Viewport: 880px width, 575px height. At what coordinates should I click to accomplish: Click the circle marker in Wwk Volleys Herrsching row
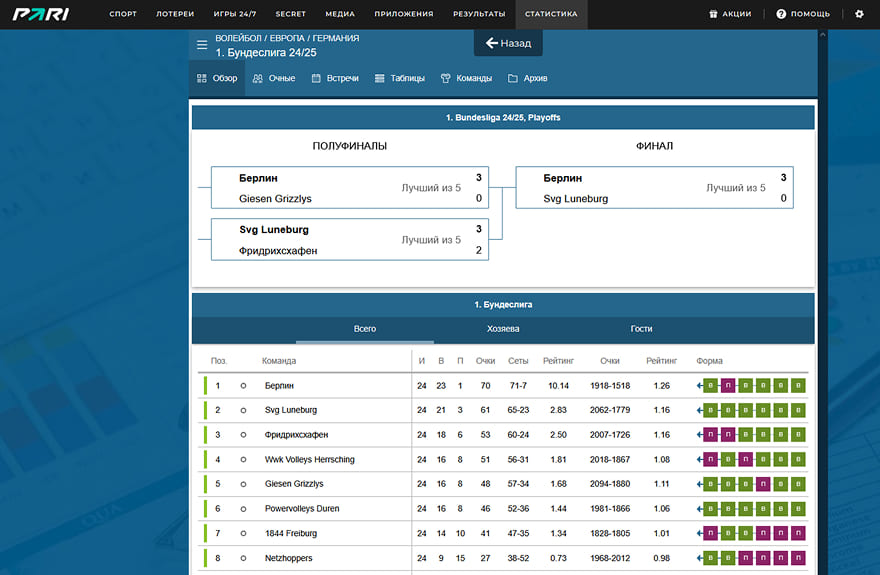tap(243, 459)
